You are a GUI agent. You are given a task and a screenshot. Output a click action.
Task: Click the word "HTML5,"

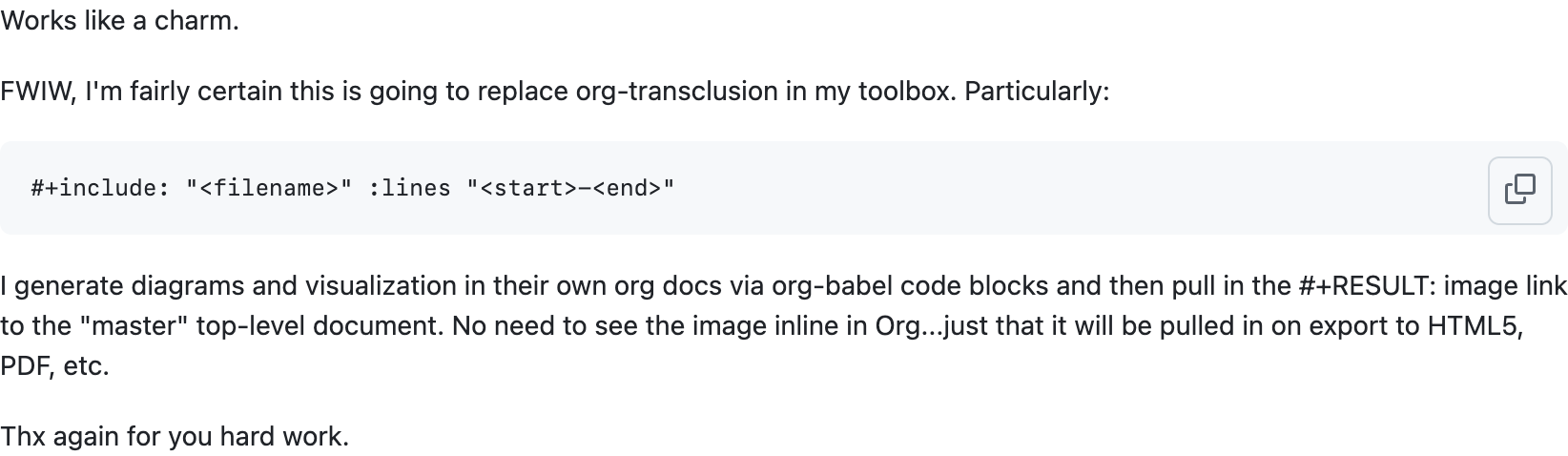(x=1475, y=326)
